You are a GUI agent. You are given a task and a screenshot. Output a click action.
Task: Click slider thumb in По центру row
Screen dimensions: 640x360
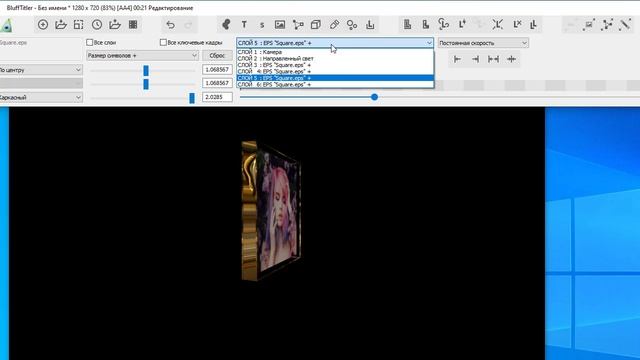(146, 70)
